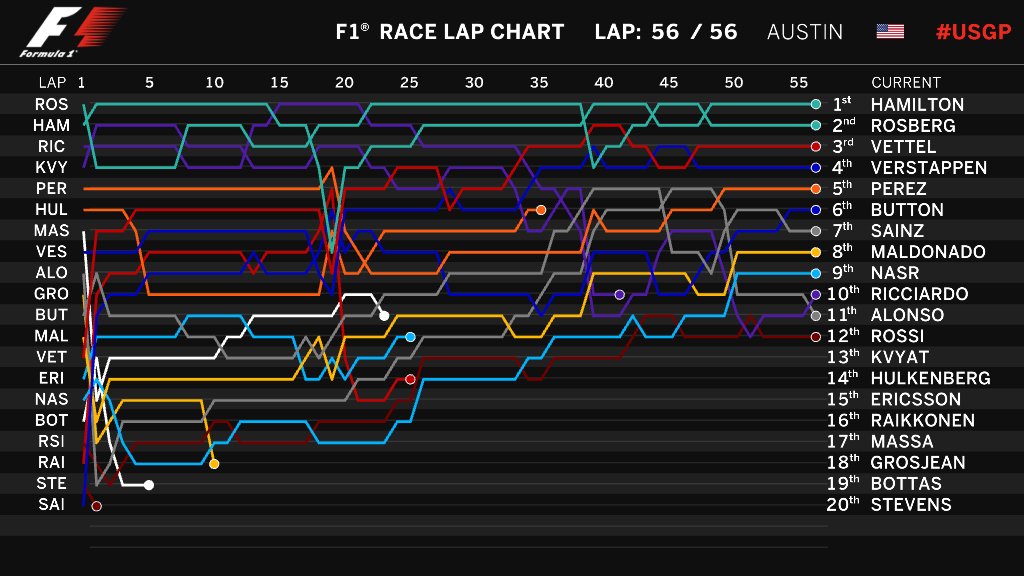Click RICCIARDO in the current standings
This screenshot has height=576, width=1024.
tap(920, 293)
